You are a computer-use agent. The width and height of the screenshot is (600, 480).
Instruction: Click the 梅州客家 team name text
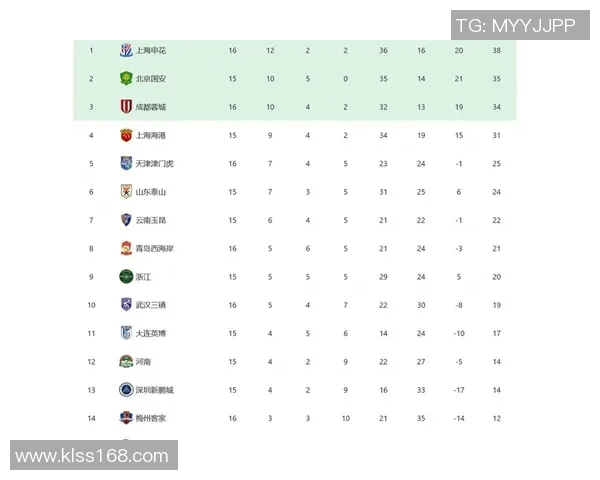[151, 418]
